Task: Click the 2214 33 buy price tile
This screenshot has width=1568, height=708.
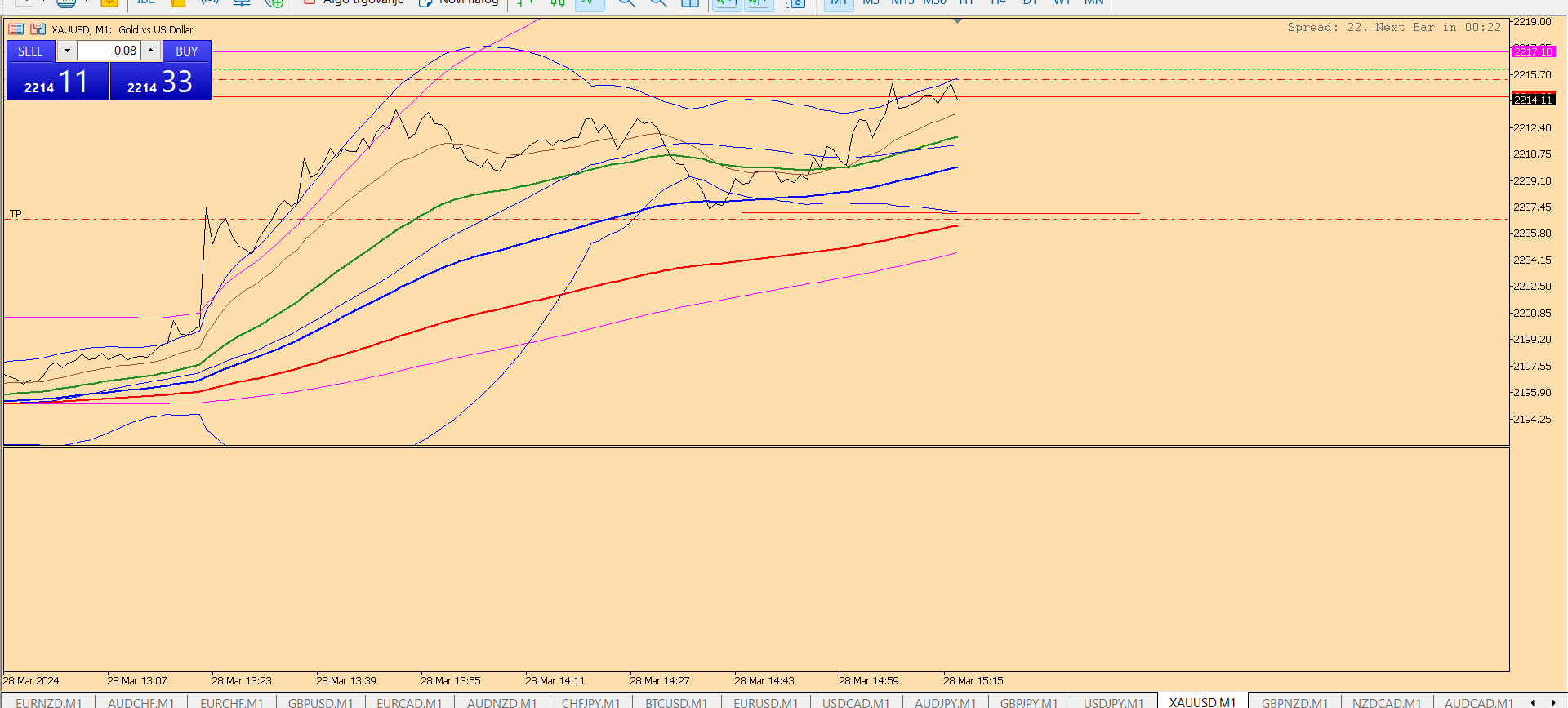Action: pos(160,81)
